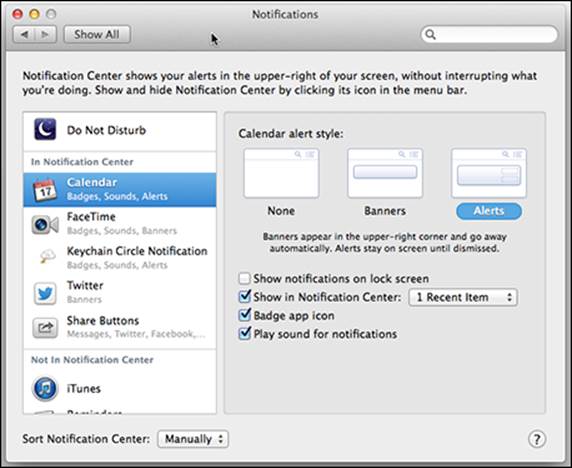Viewport: 572px width, 468px height.
Task: Click the magnifying glass search icon
Action: 431,35
